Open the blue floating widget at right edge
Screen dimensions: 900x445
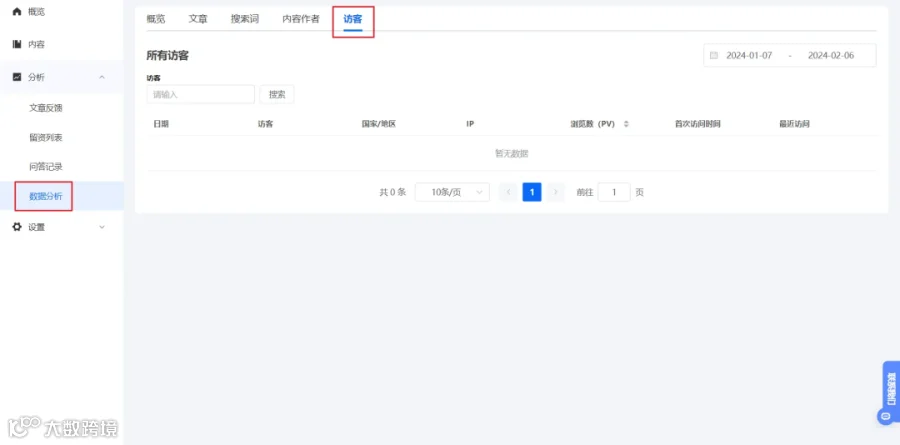(x=891, y=393)
